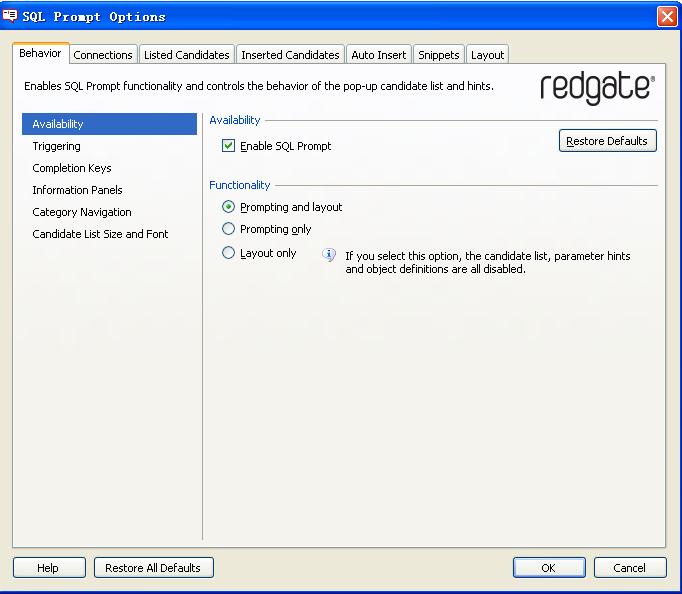
Task: Select Prompting and layout radio option
Action: (x=228, y=207)
